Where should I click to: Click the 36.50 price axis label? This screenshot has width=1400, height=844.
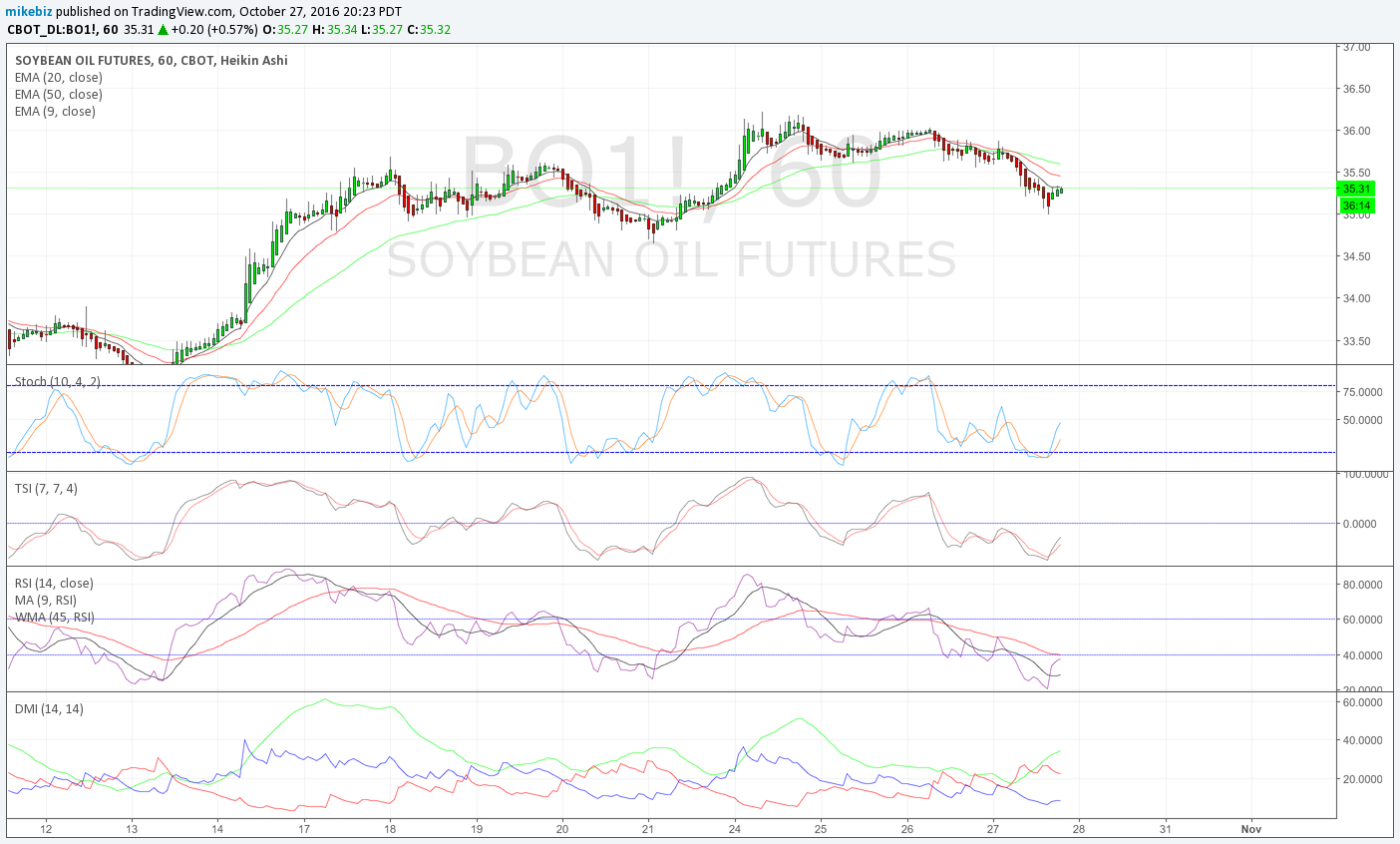point(1356,89)
